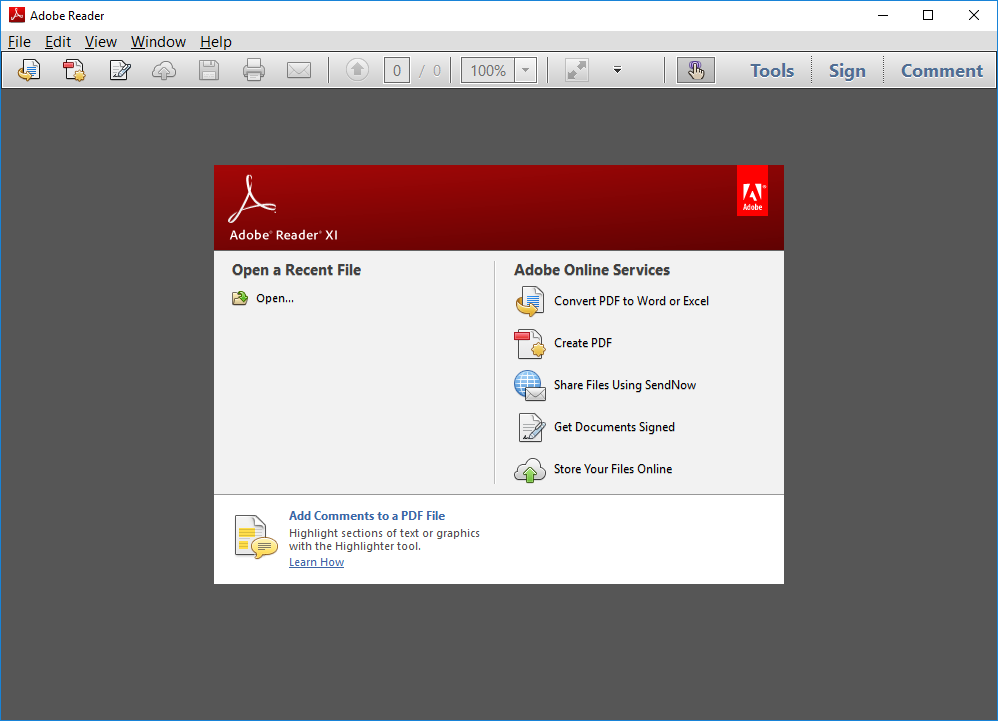Viewport: 998px width, 721px height.
Task: Click the Email envelope toolbar icon
Action: click(299, 70)
